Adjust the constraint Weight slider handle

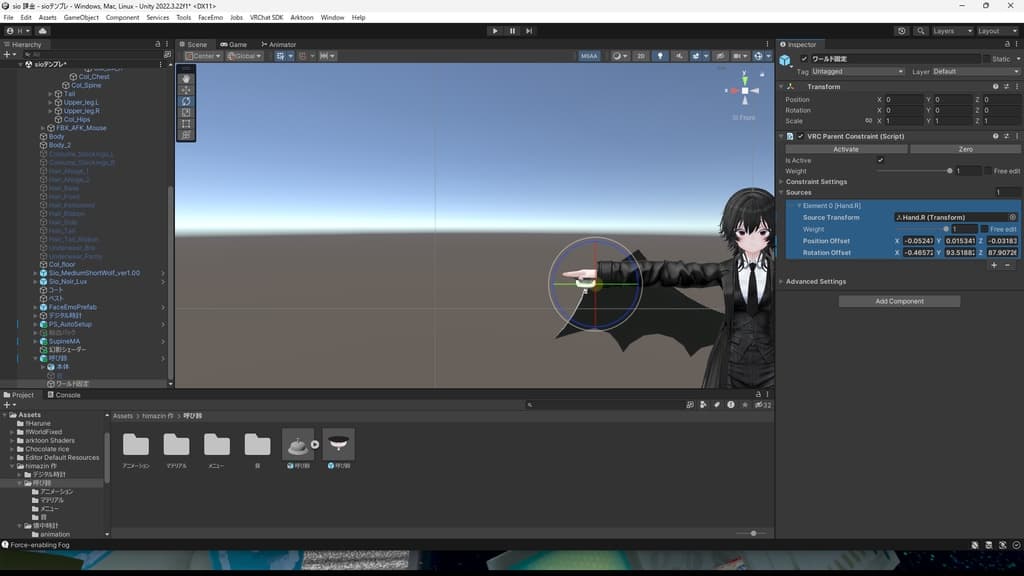pyautogui.click(x=949, y=171)
